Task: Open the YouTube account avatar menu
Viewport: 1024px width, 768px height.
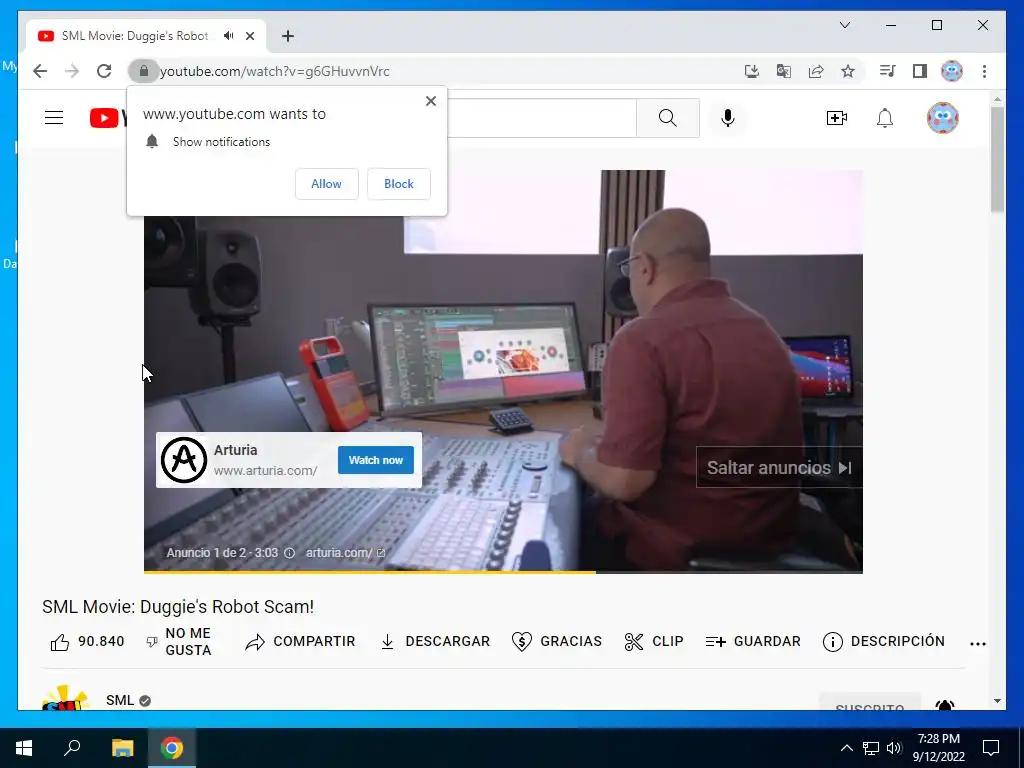Action: click(x=943, y=118)
